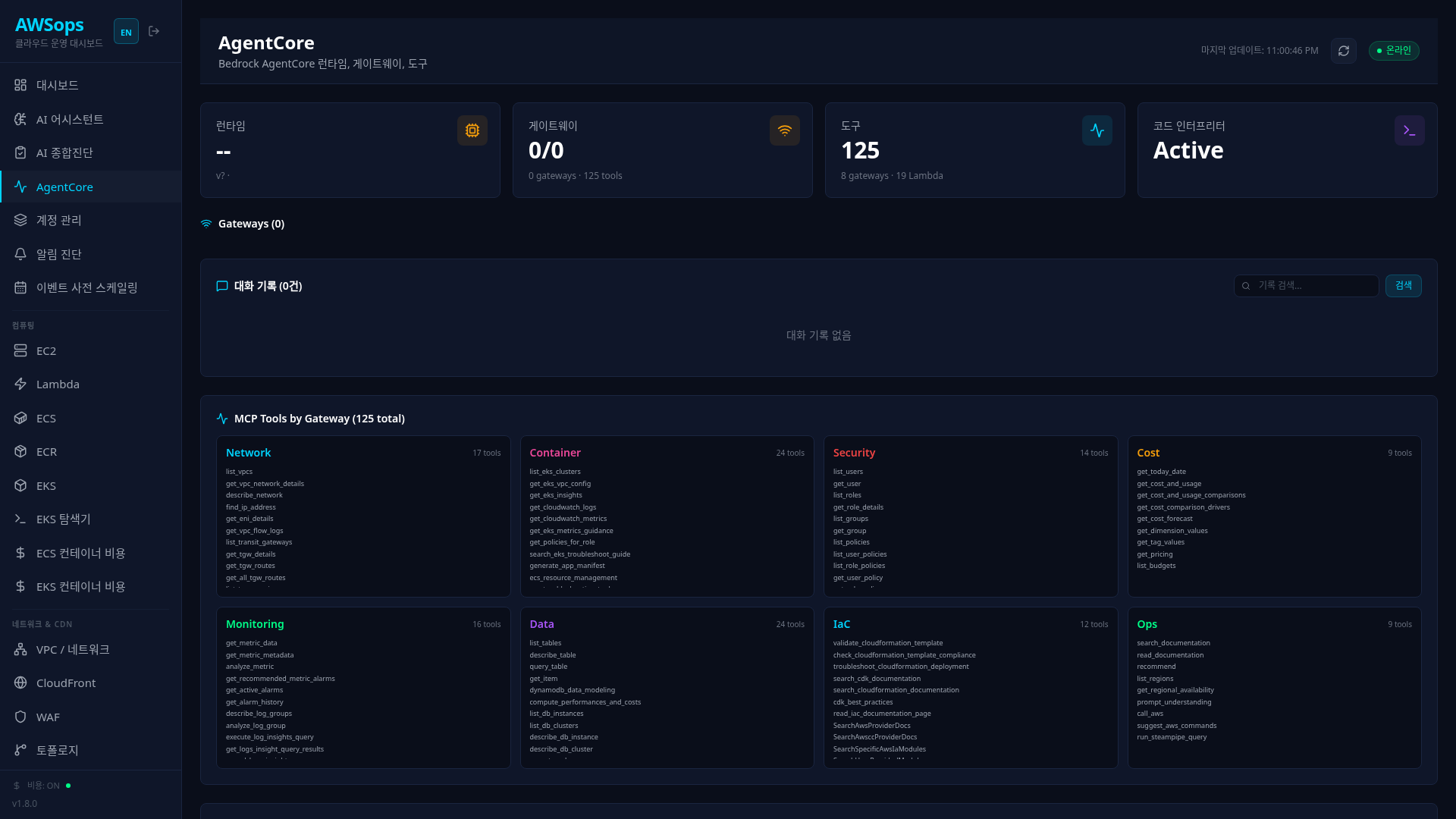1456x819 pixels.
Task: Open AI 어시스턴트 in the sidebar
Action: click(x=91, y=119)
